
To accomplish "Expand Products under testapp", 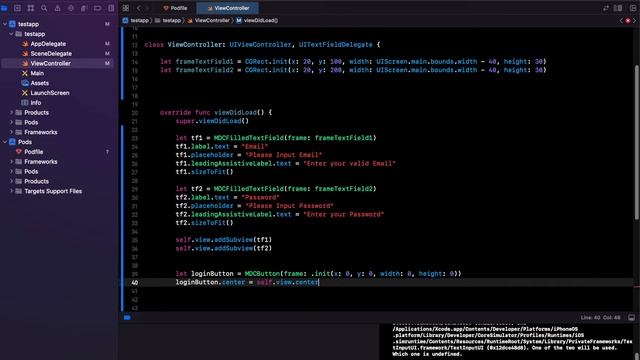I will [x=11, y=112].
